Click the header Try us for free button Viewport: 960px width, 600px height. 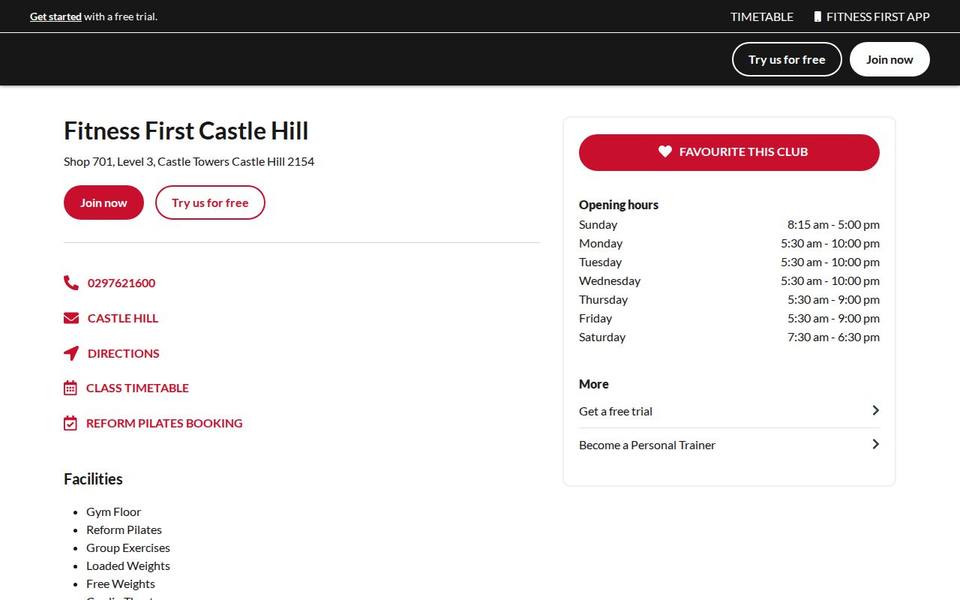[787, 59]
